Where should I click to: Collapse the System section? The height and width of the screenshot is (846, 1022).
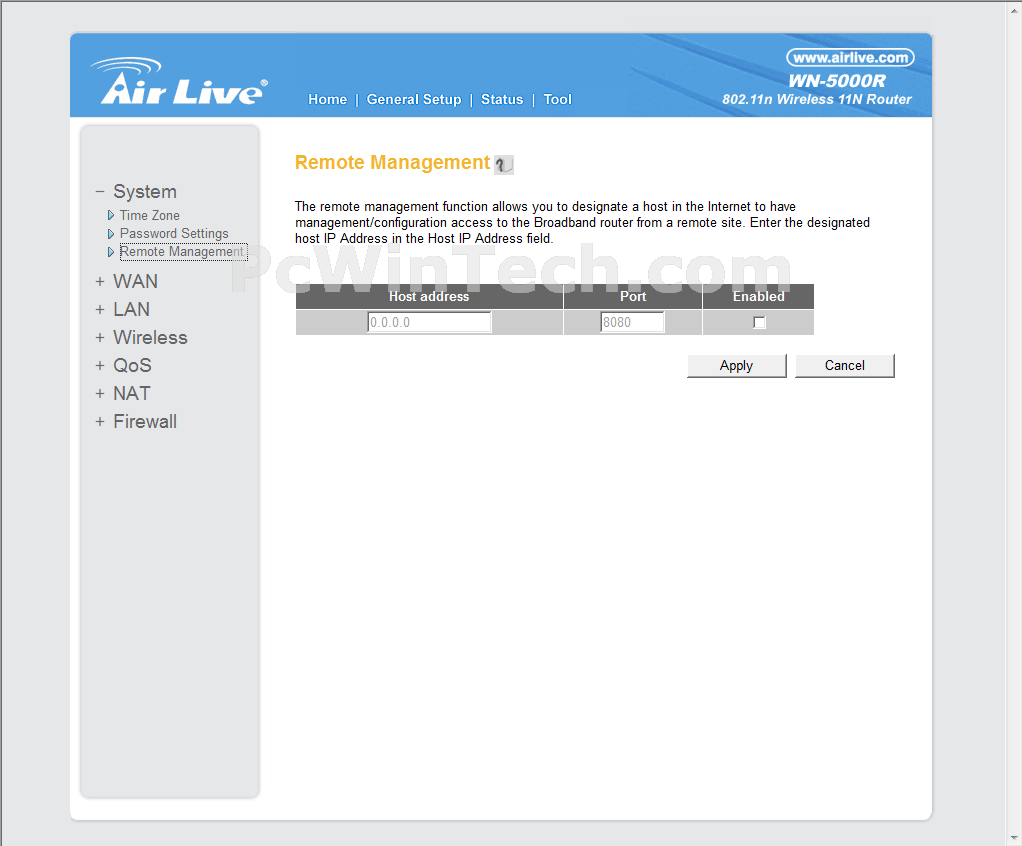click(x=100, y=192)
